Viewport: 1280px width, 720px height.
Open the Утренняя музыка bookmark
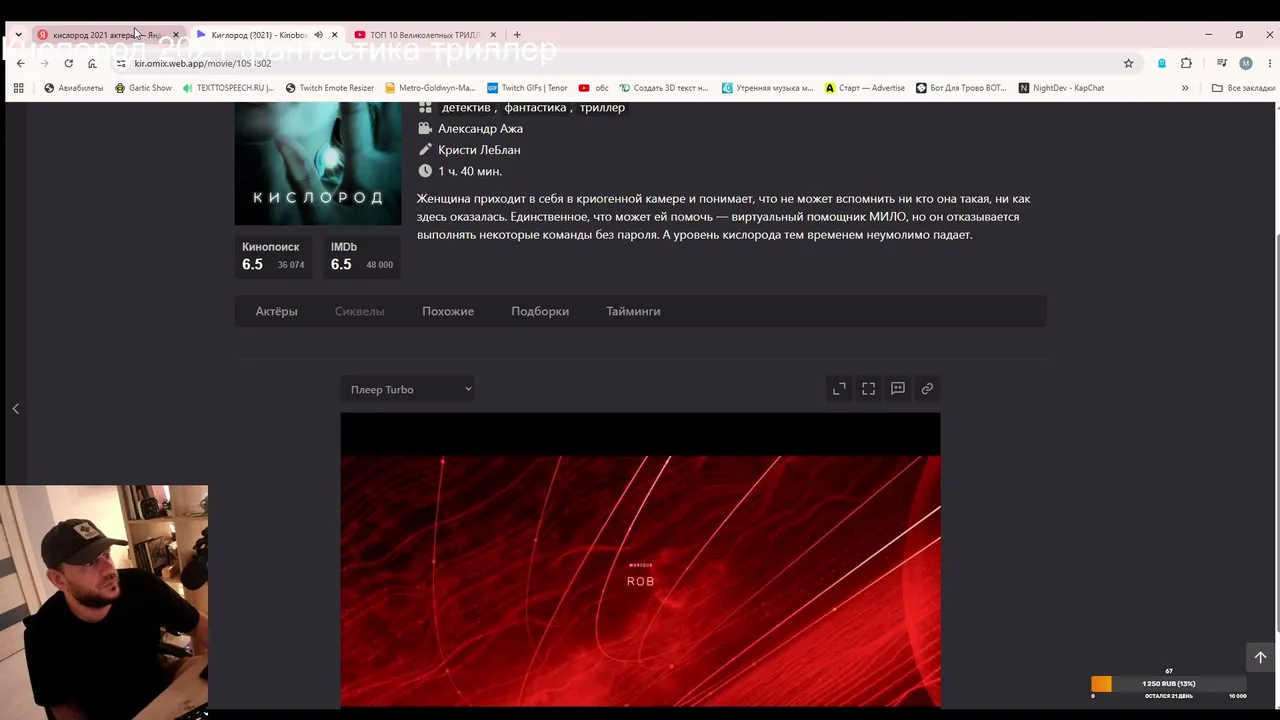(768, 88)
